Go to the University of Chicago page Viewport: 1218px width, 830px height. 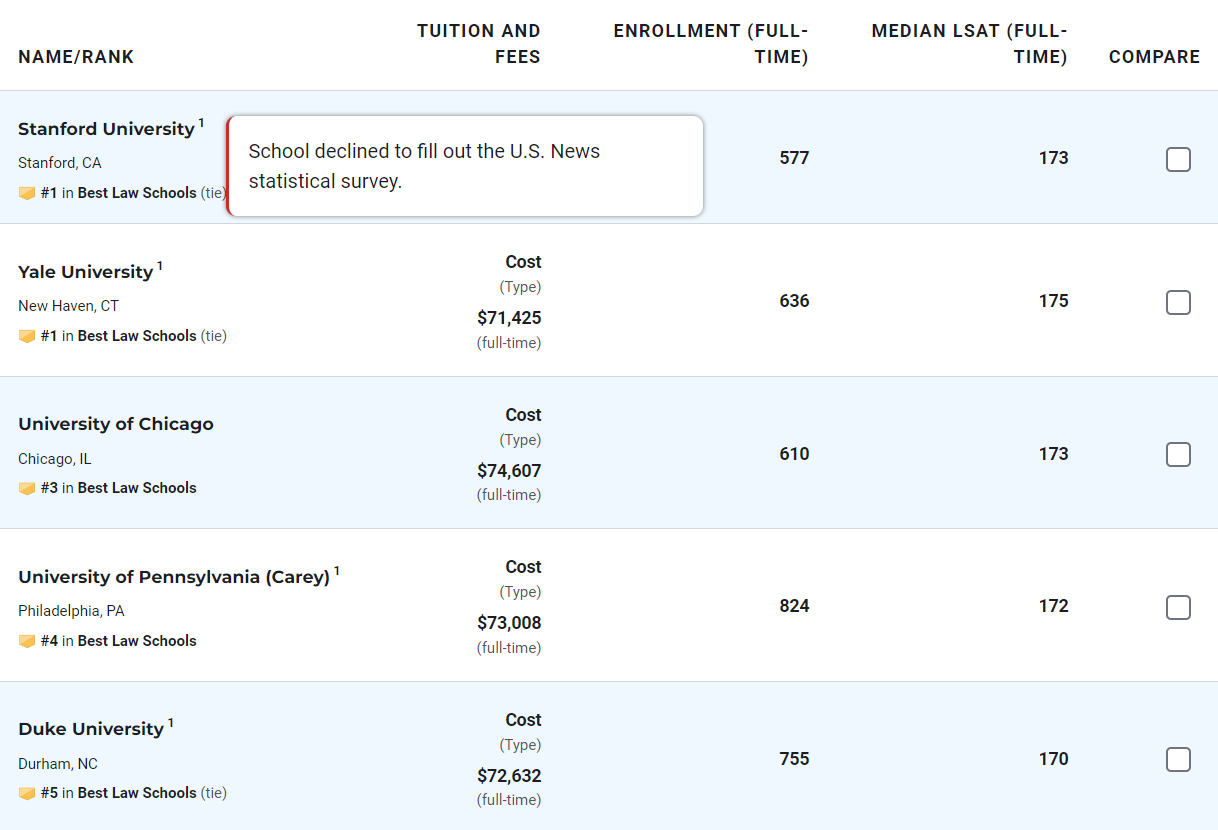tap(116, 424)
